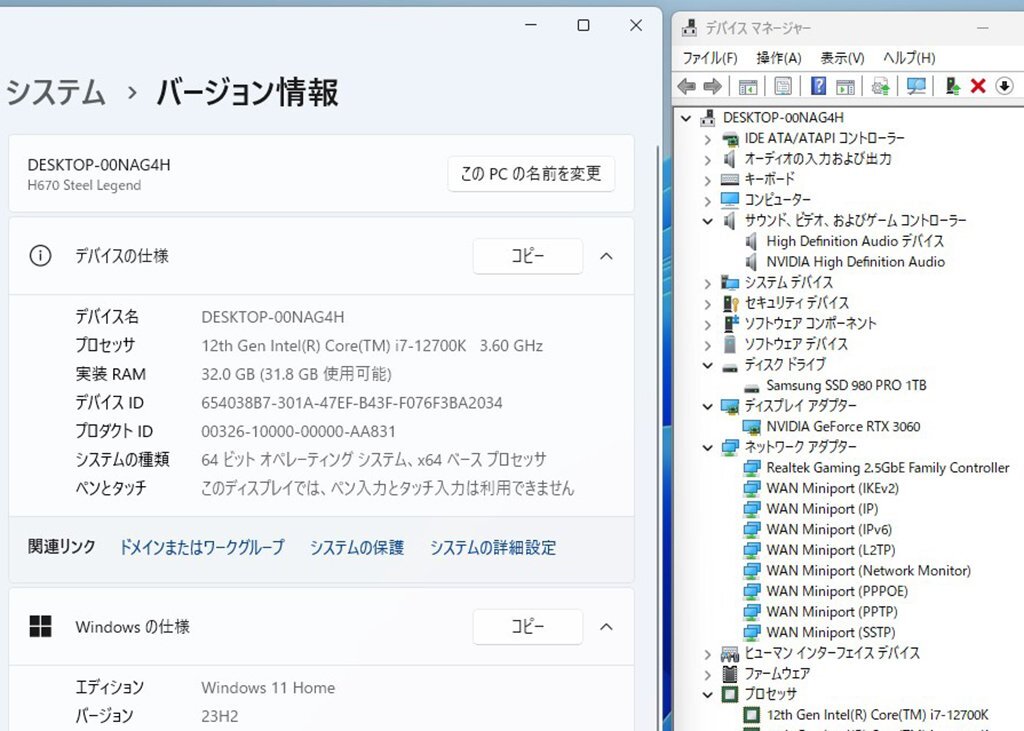This screenshot has width=1024, height=731.
Task: Click the セキュリティ デバイス category icon
Action: point(730,303)
